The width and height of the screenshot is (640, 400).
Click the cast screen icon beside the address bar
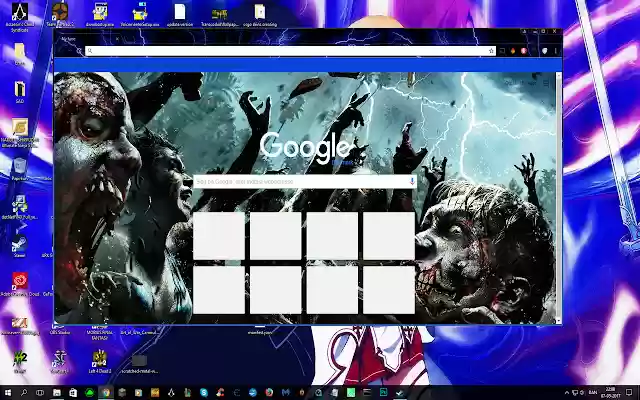[x=502, y=51]
